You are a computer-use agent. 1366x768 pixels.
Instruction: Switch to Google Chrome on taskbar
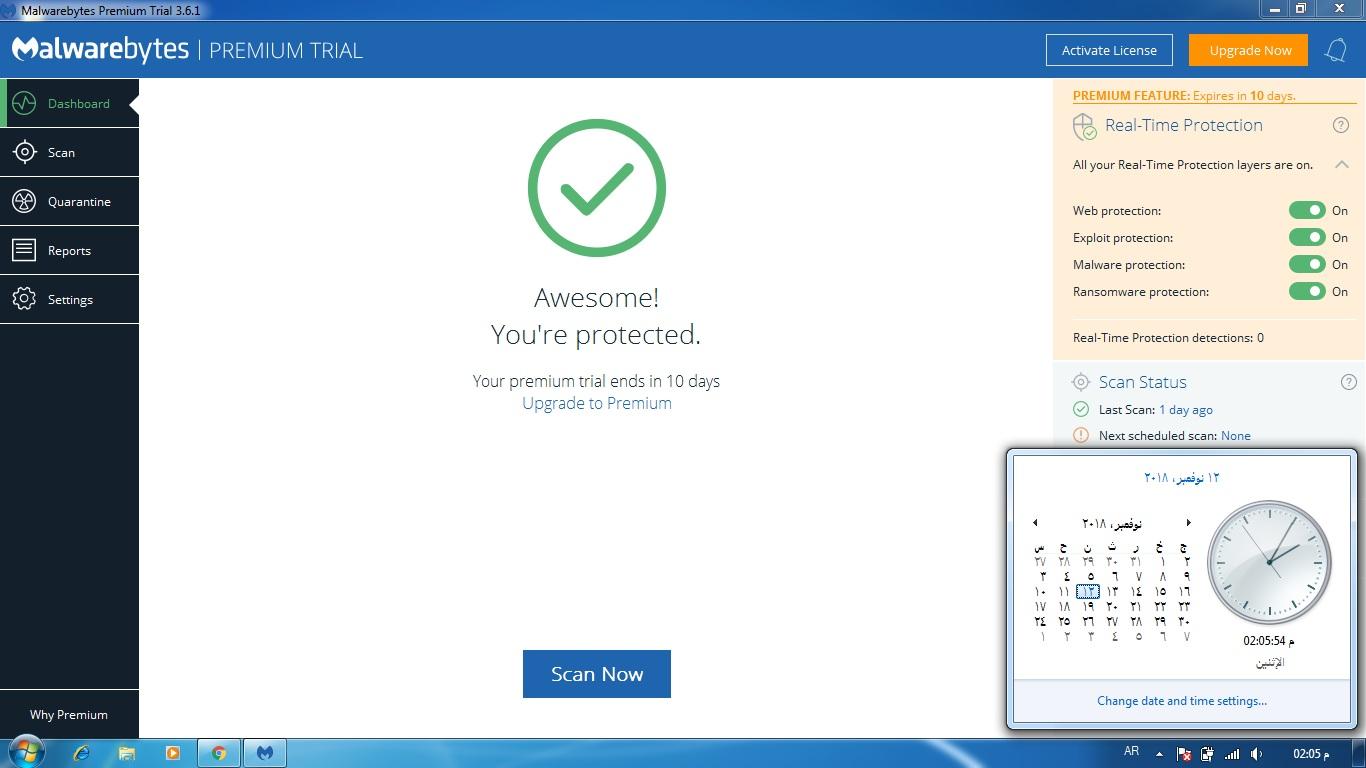tap(219, 753)
